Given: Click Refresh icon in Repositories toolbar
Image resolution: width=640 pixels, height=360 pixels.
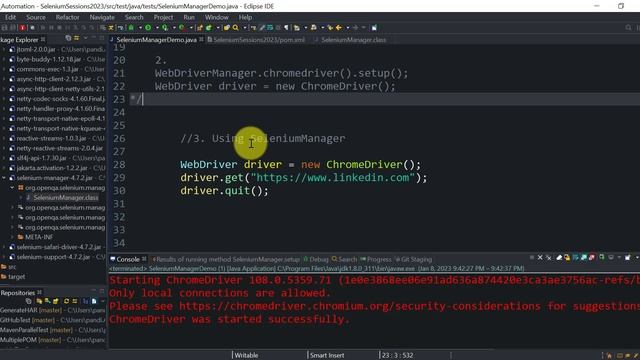Looking at the screenshot, I should (x=66, y=301).
